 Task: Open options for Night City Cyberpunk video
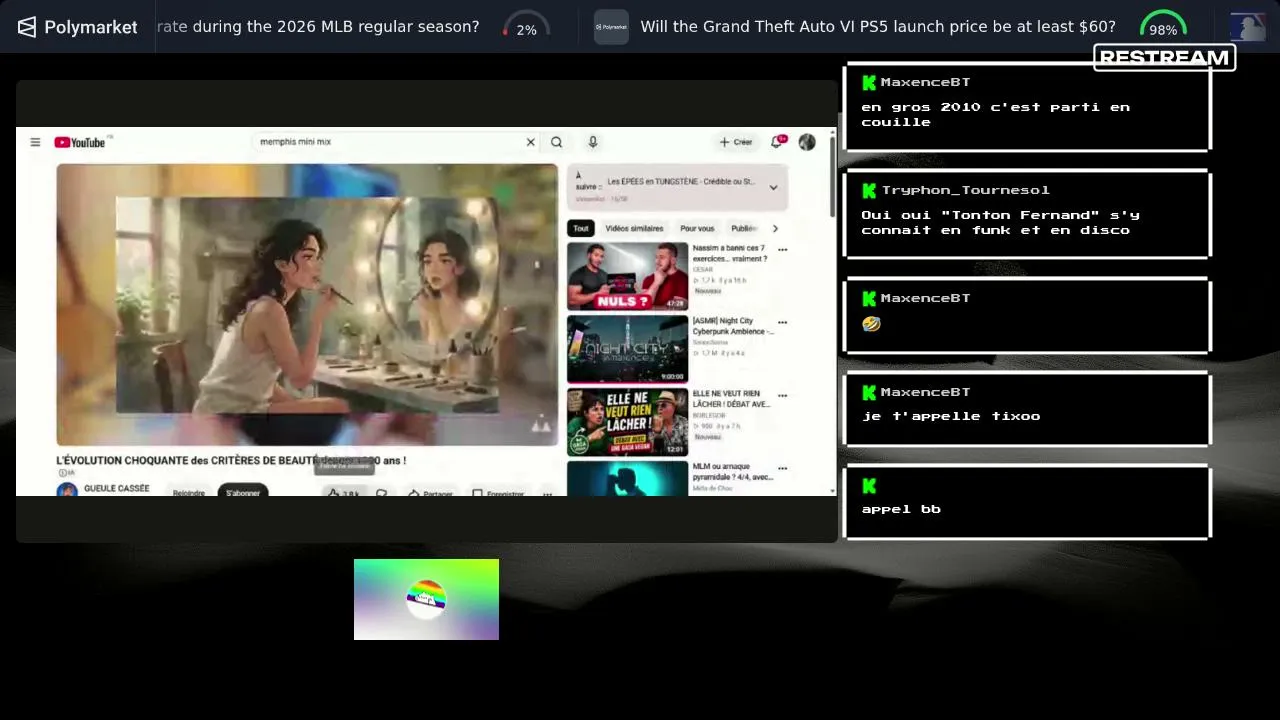tap(782, 323)
